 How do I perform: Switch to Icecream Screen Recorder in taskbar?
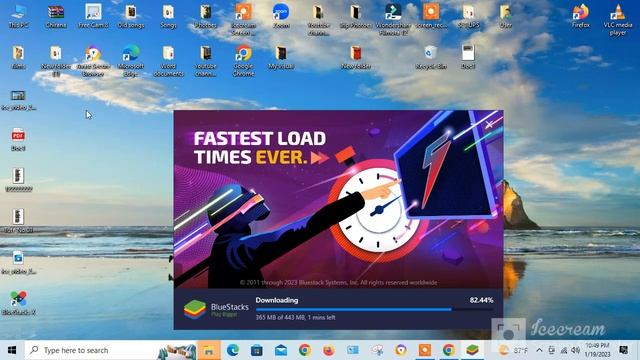tap(424, 350)
